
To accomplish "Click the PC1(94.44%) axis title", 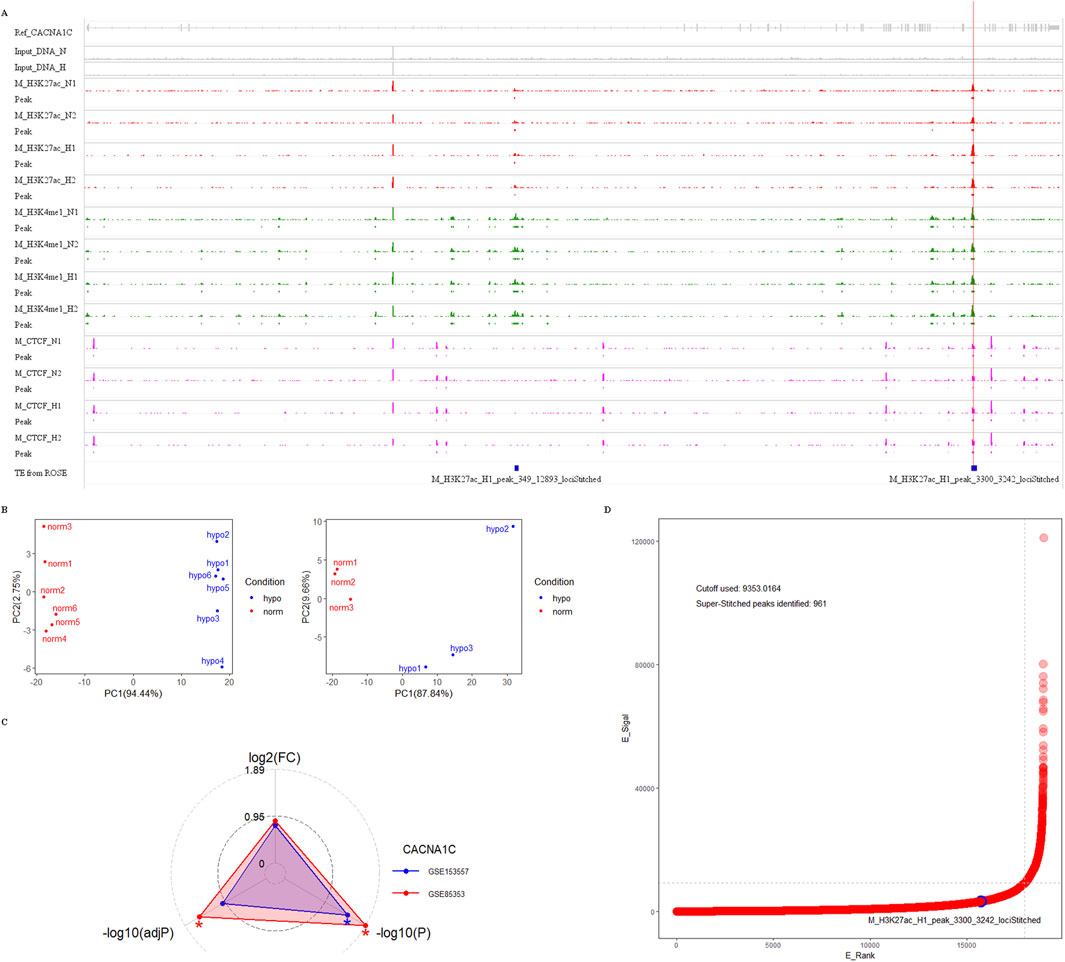I will pos(133,694).
